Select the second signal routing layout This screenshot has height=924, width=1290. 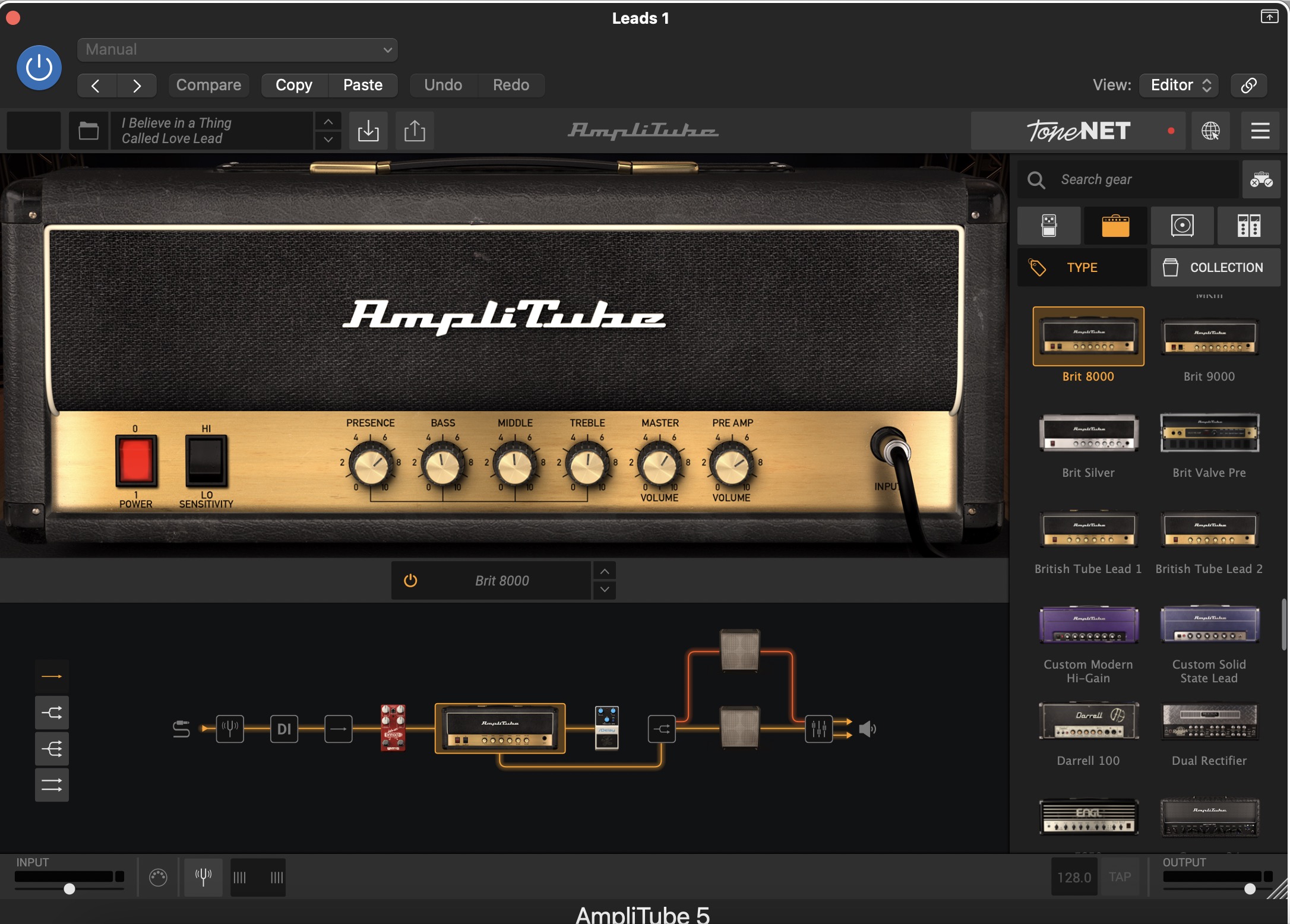tap(52, 713)
